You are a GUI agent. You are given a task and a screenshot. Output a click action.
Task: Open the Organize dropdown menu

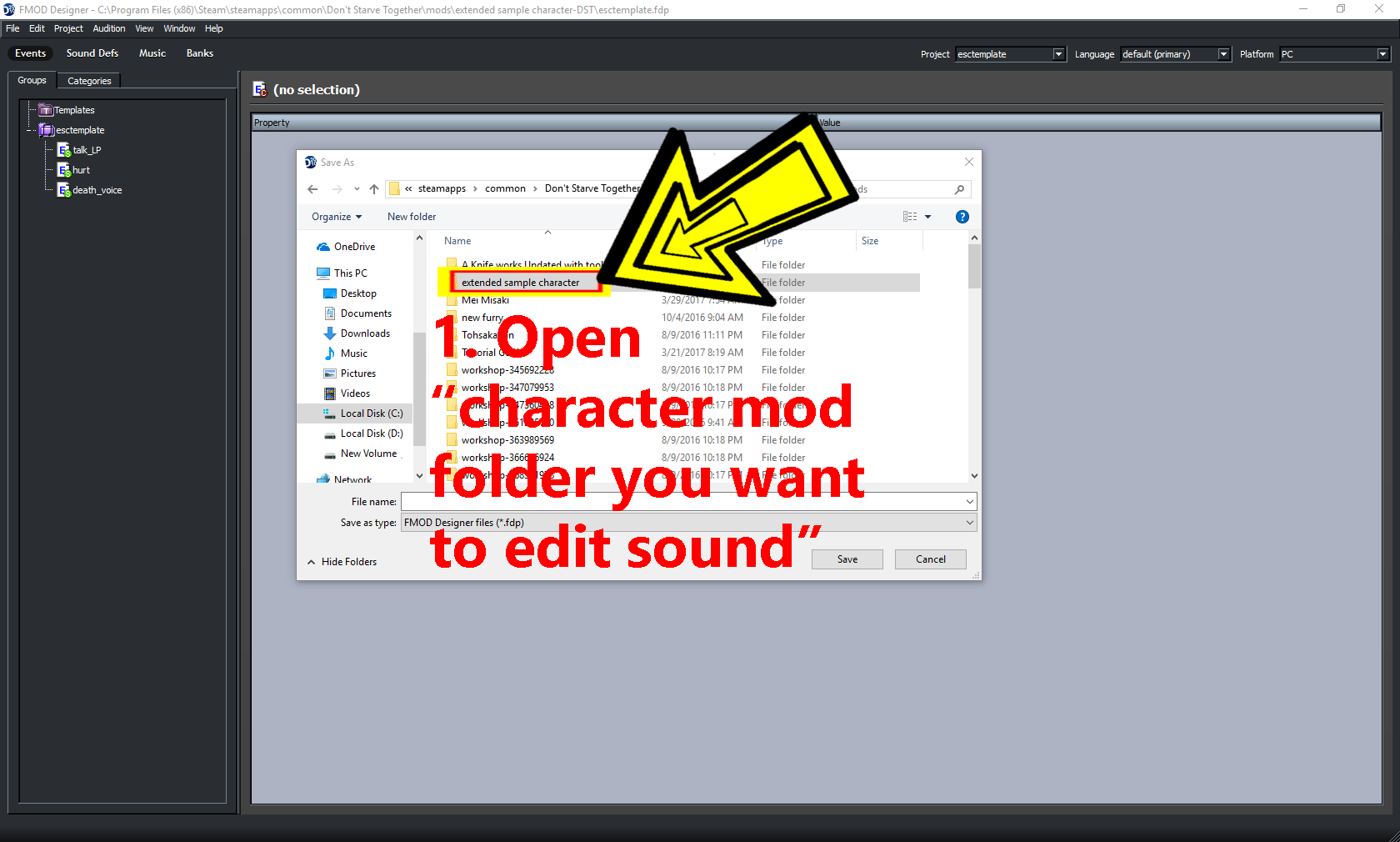[337, 217]
